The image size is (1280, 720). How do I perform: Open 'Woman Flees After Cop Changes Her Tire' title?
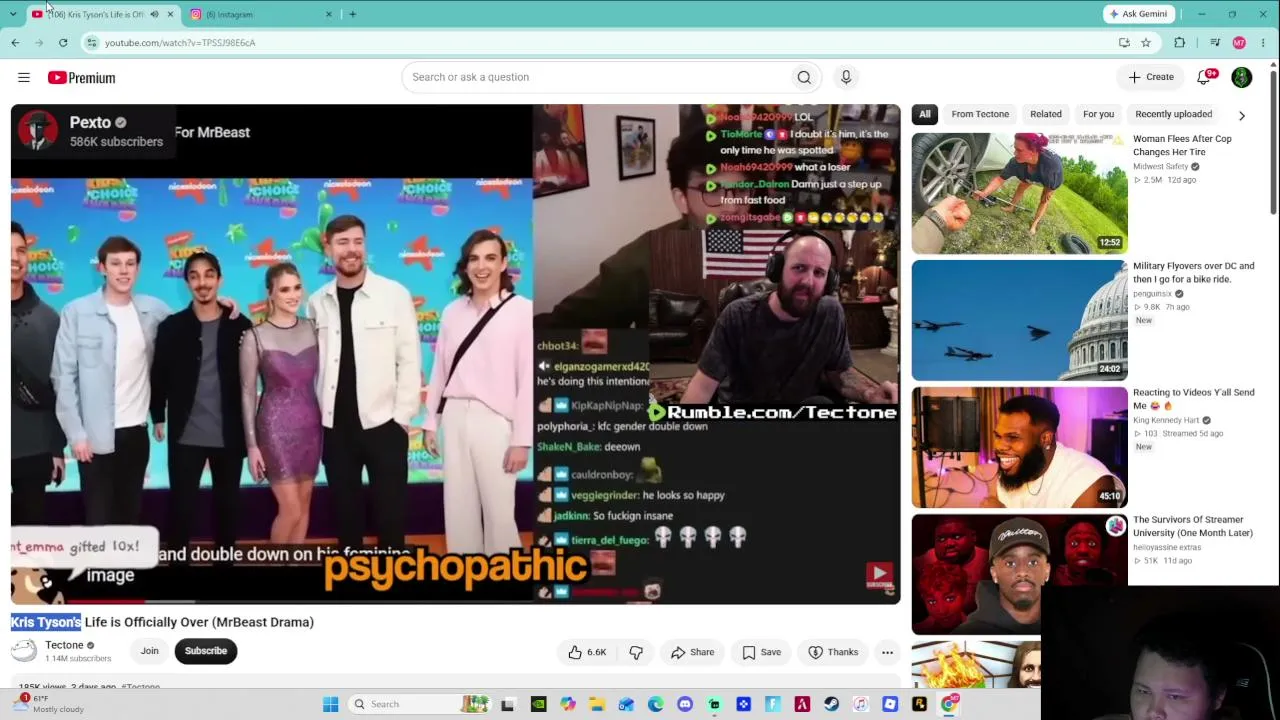click(1182, 145)
